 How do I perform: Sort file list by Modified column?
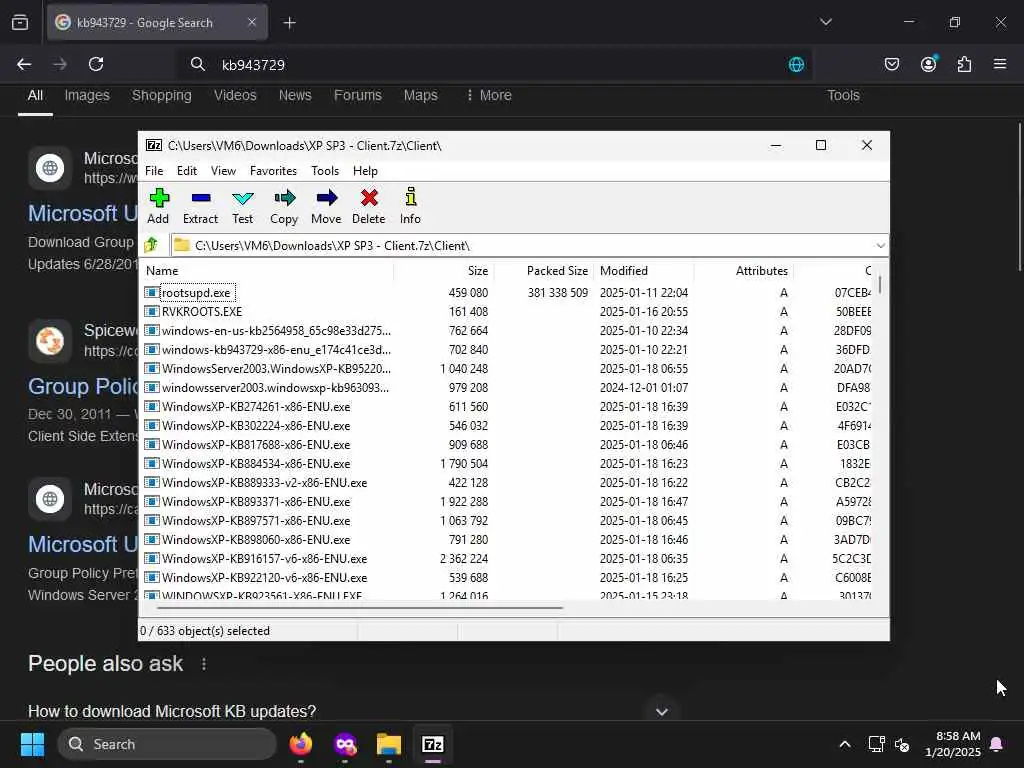pos(644,270)
